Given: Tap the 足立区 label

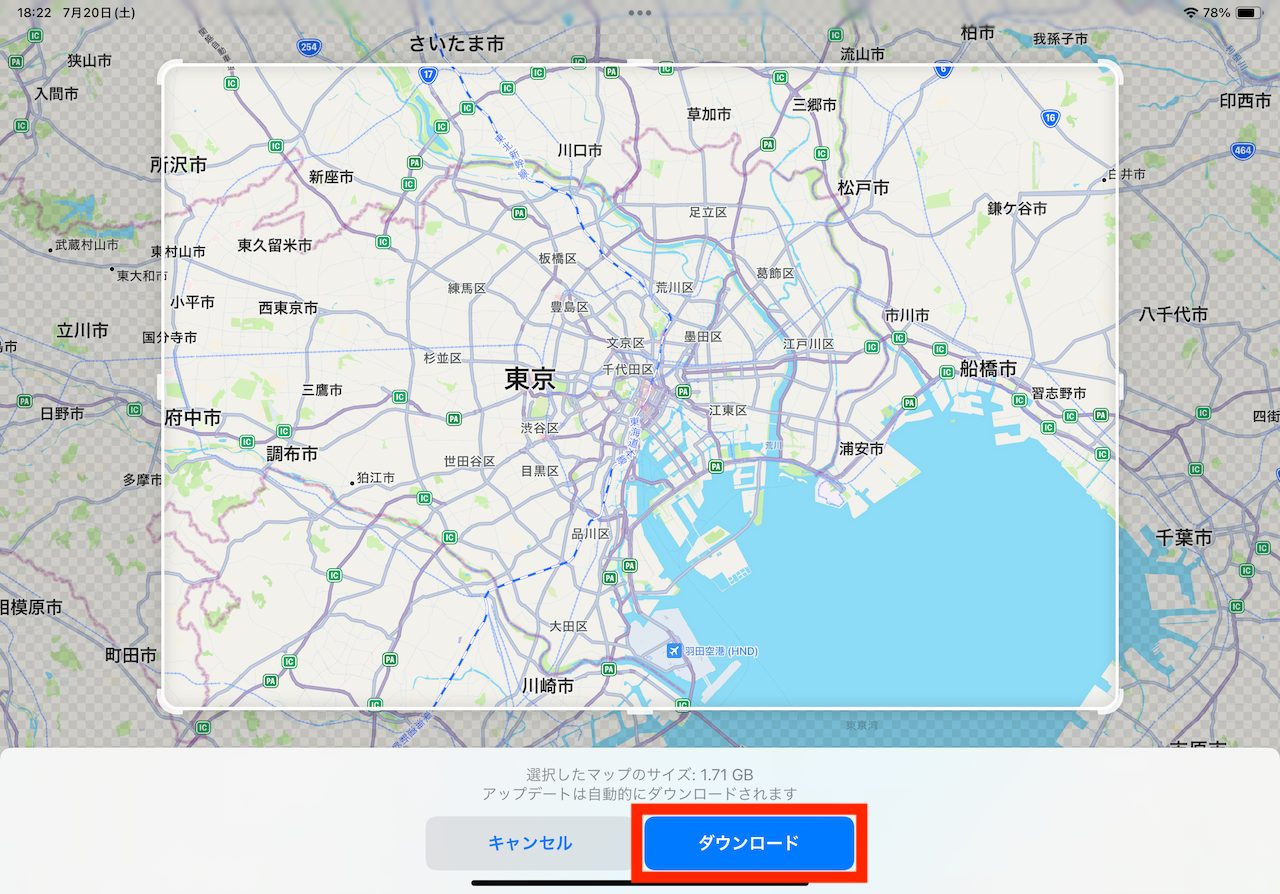Looking at the screenshot, I should click(x=708, y=212).
